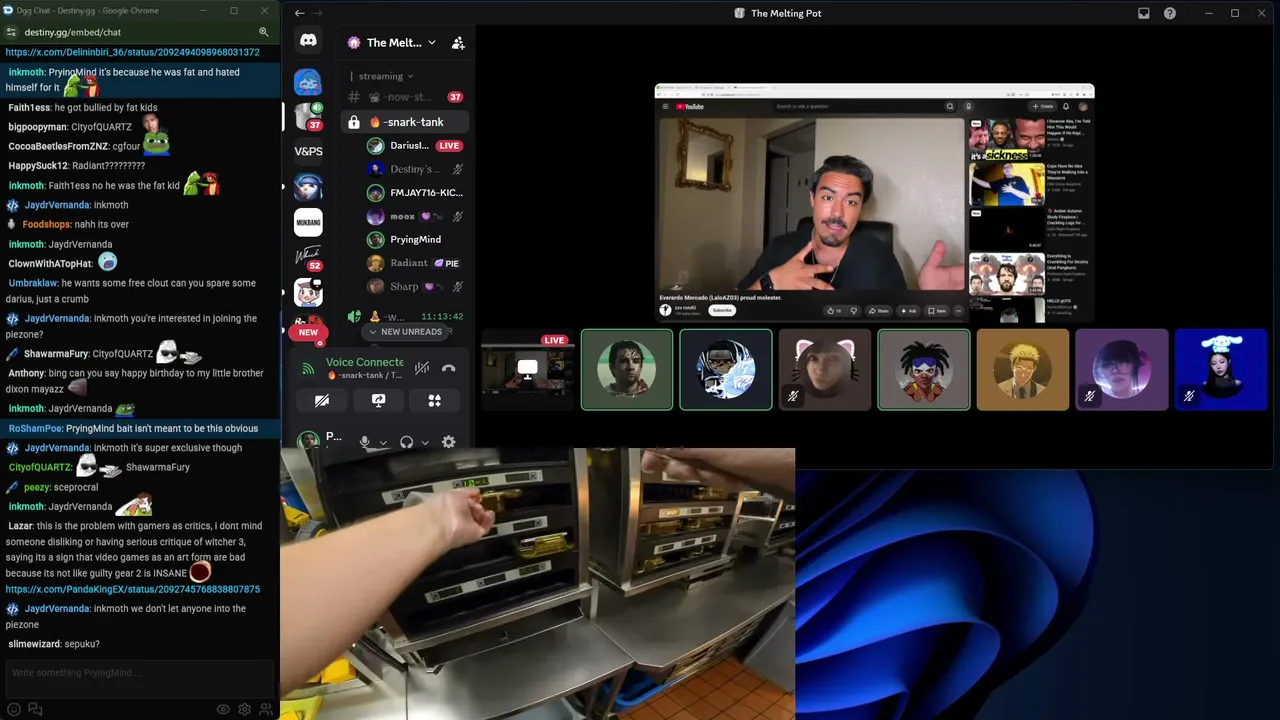
Task: Open the V&PS server
Action: (308, 151)
